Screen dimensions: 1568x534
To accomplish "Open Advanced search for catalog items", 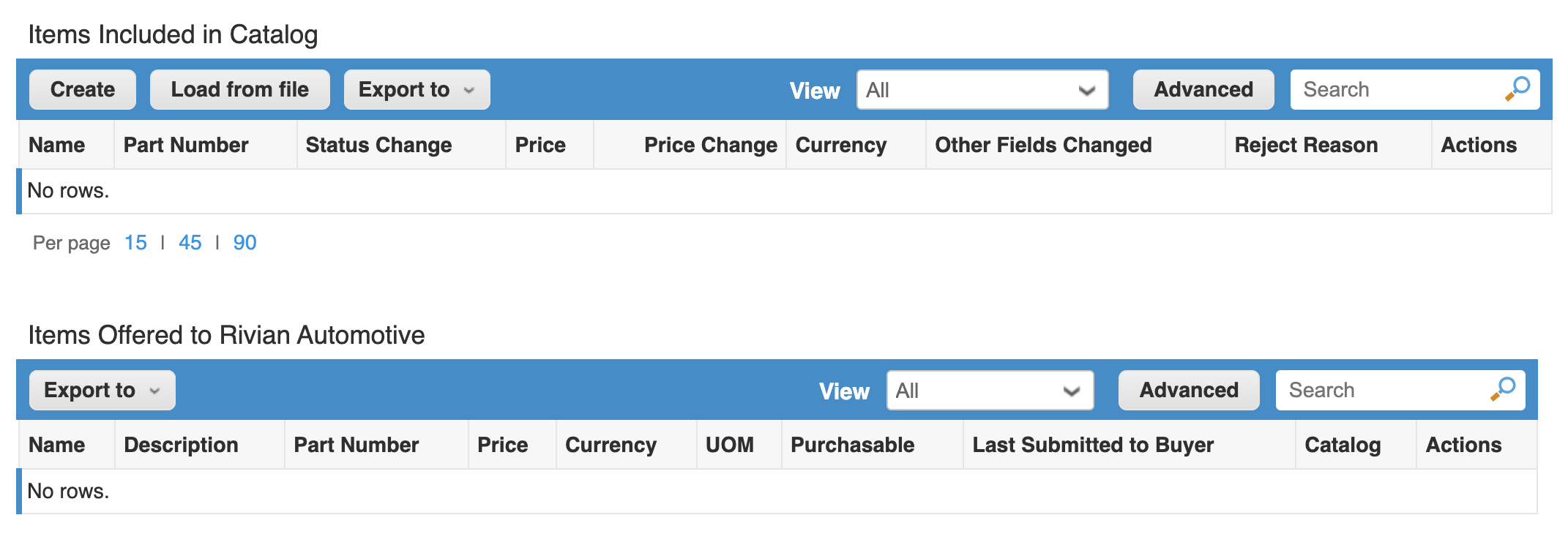I will tap(1203, 90).
